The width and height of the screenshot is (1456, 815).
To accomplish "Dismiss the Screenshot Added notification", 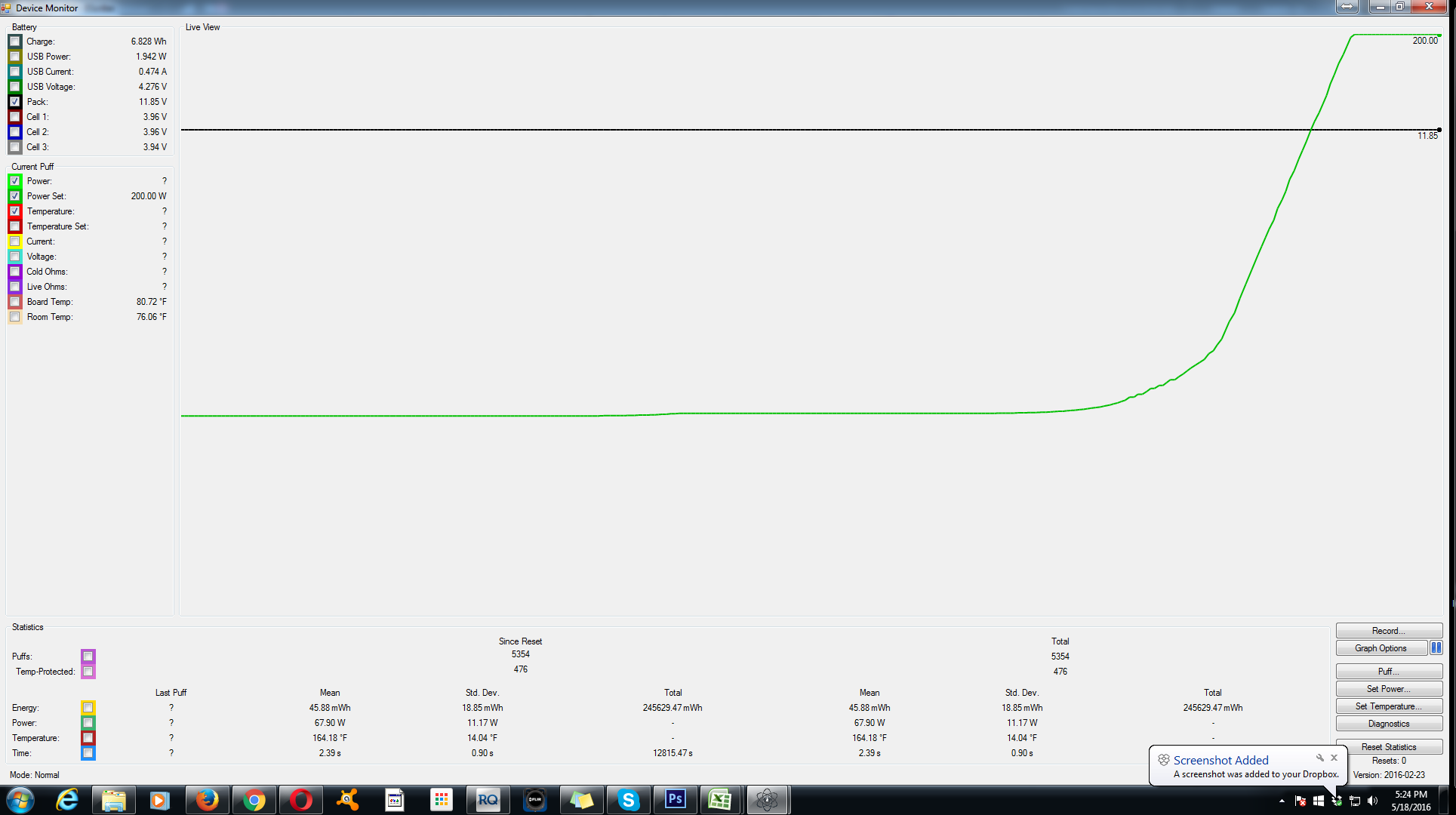I will point(1334,758).
